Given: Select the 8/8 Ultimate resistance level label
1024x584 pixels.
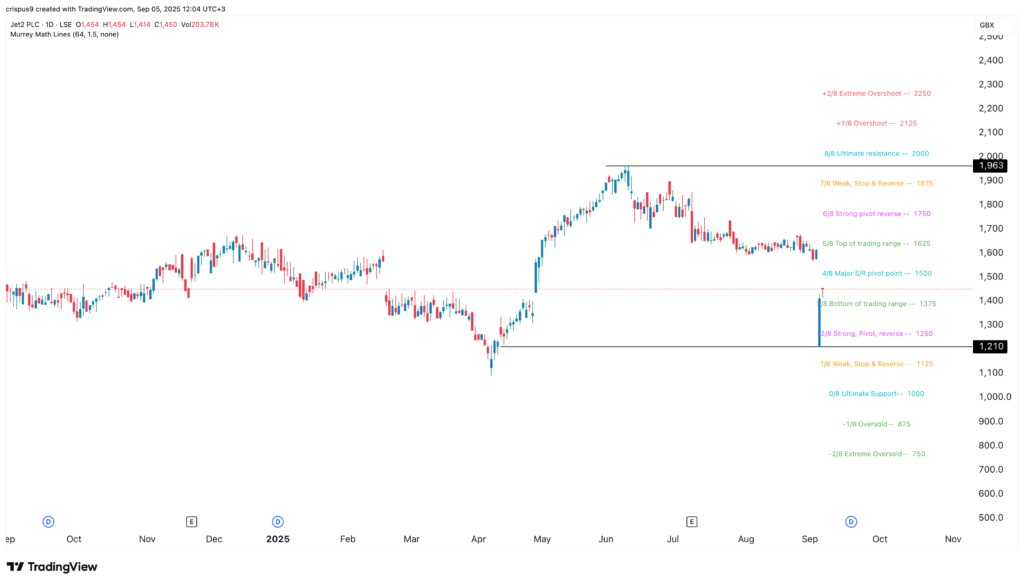Looking at the screenshot, I should [877, 154].
